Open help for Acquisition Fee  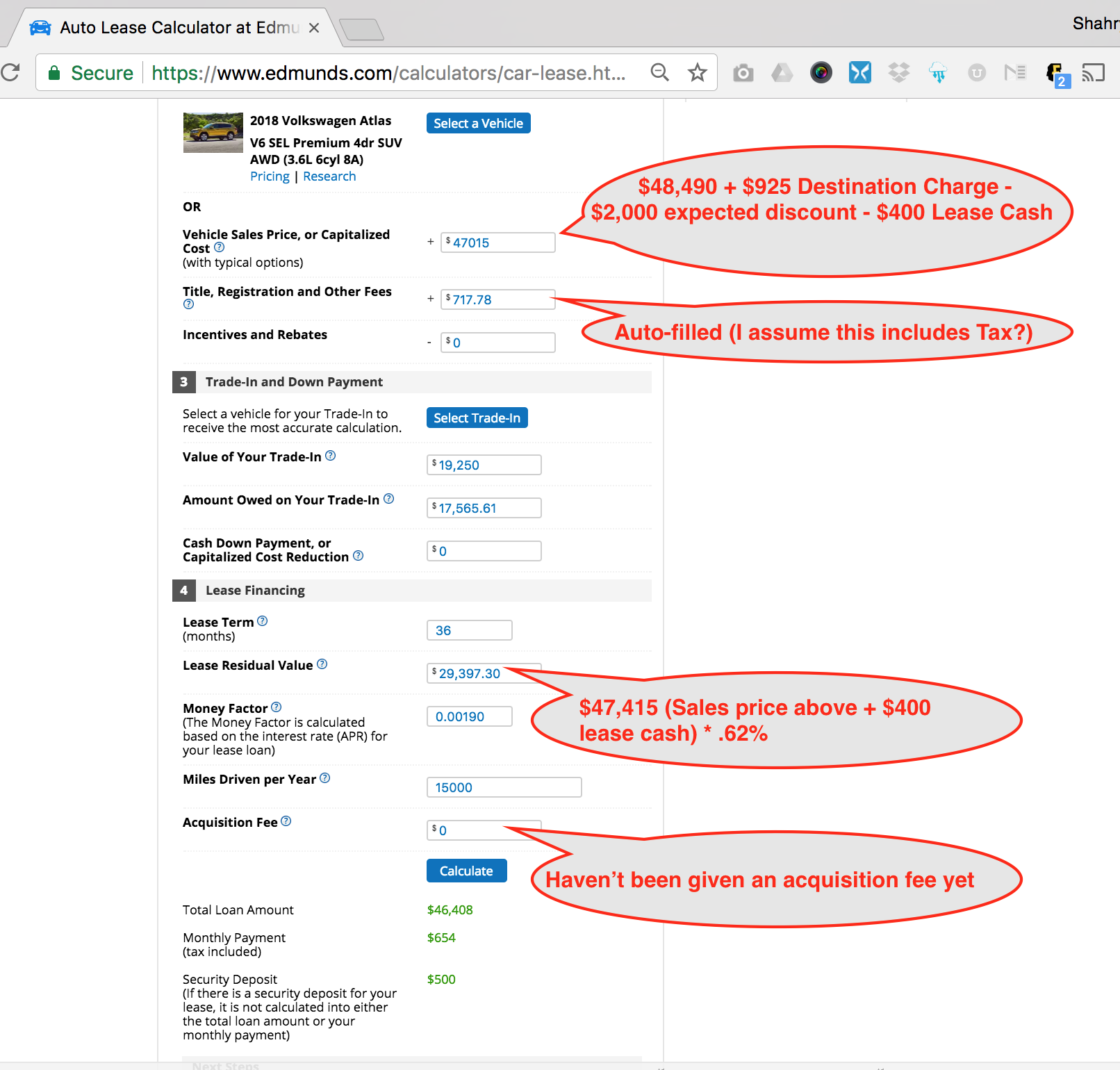pyautogui.click(x=286, y=821)
